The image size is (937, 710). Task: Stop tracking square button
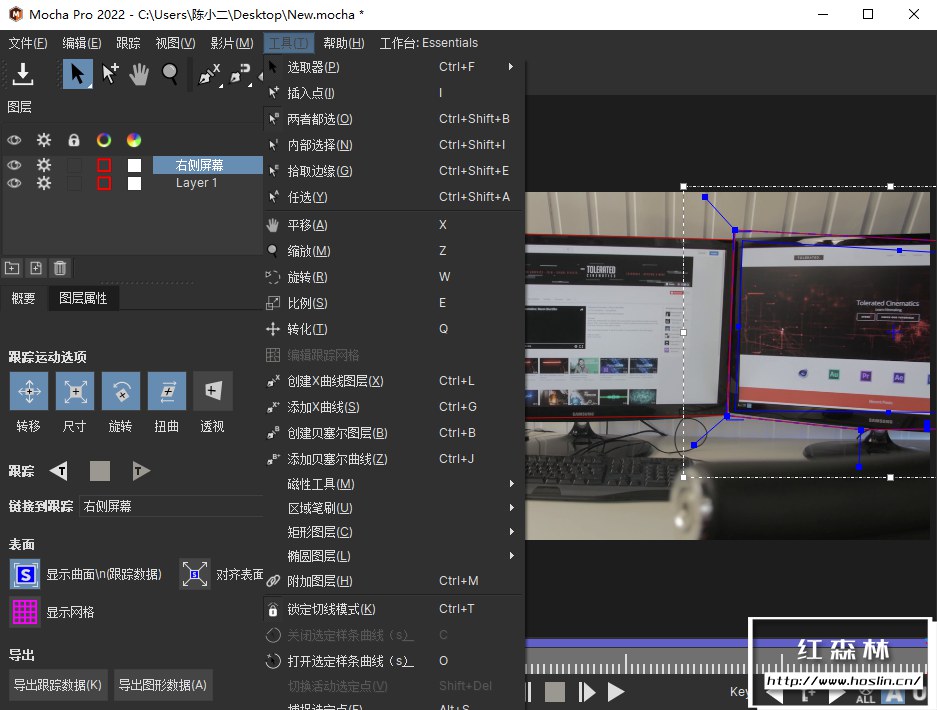(x=100, y=471)
